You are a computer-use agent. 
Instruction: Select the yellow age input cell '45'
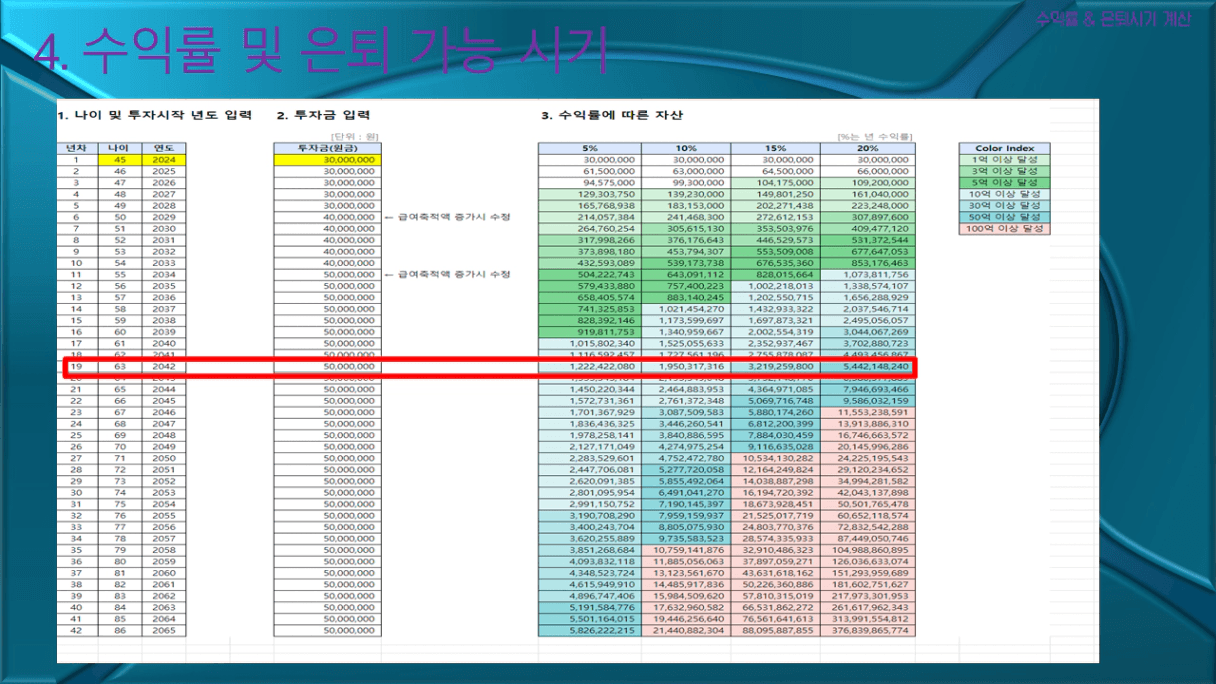pos(118,160)
